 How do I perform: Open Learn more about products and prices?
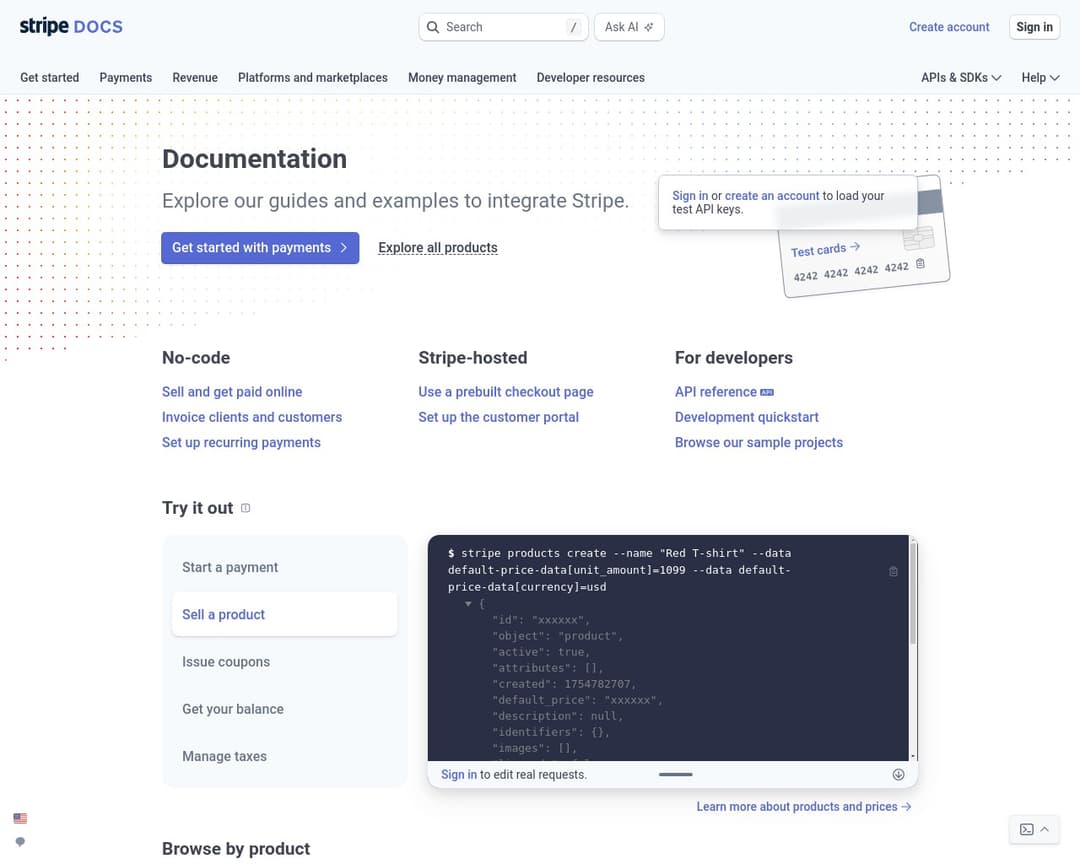click(x=803, y=807)
